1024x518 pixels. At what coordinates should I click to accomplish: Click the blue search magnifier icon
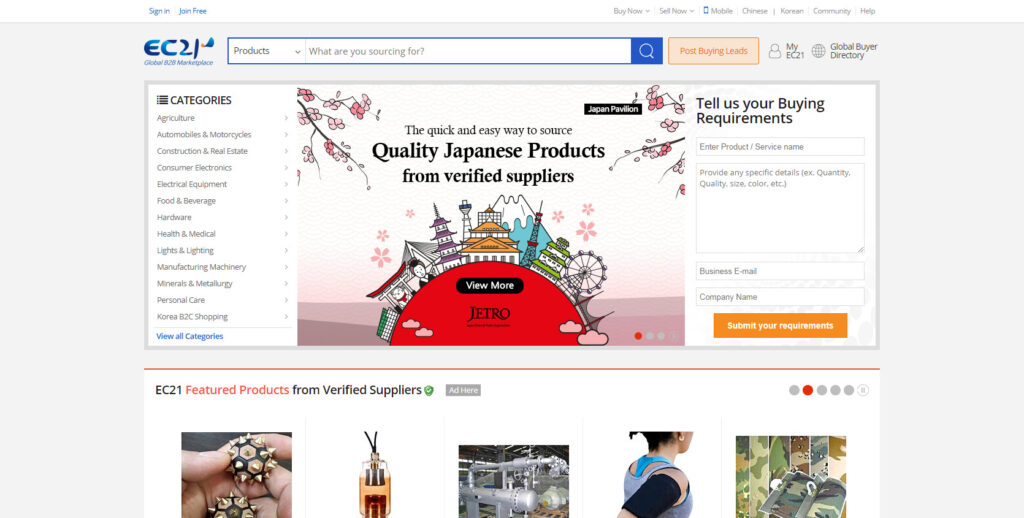(x=647, y=51)
